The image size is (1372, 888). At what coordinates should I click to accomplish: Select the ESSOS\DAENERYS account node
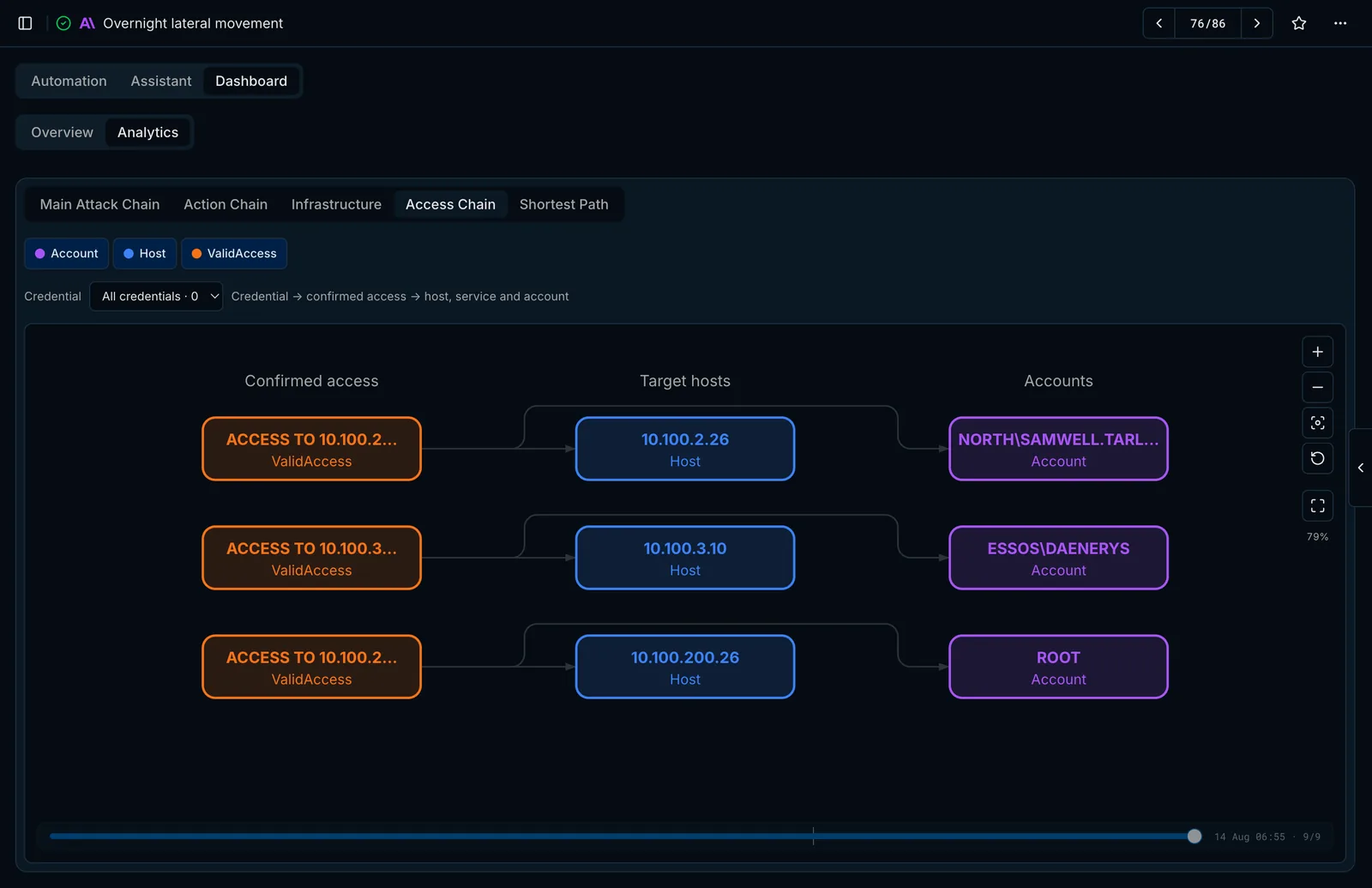click(x=1059, y=558)
